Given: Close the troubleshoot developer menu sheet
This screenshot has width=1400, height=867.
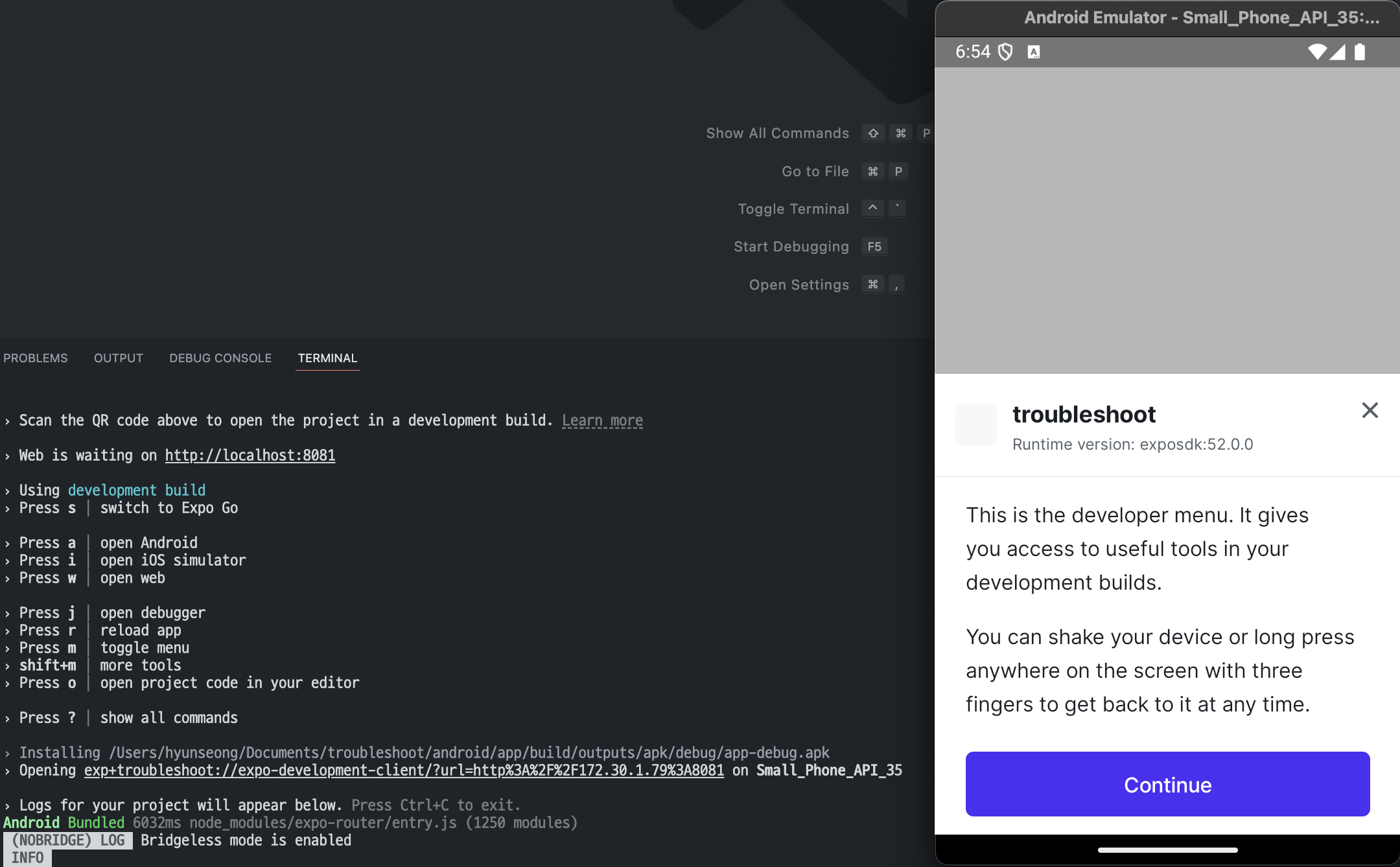Looking at the screenshot, I should pyautogui.click(x=1370, y=410).
